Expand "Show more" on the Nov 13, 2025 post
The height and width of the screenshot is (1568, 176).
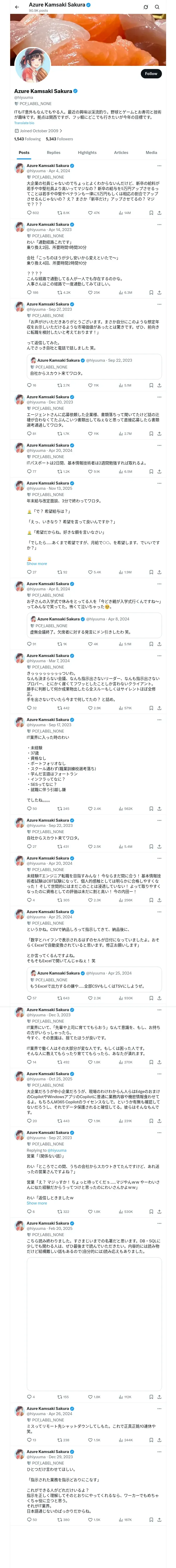tap(37, 564)
